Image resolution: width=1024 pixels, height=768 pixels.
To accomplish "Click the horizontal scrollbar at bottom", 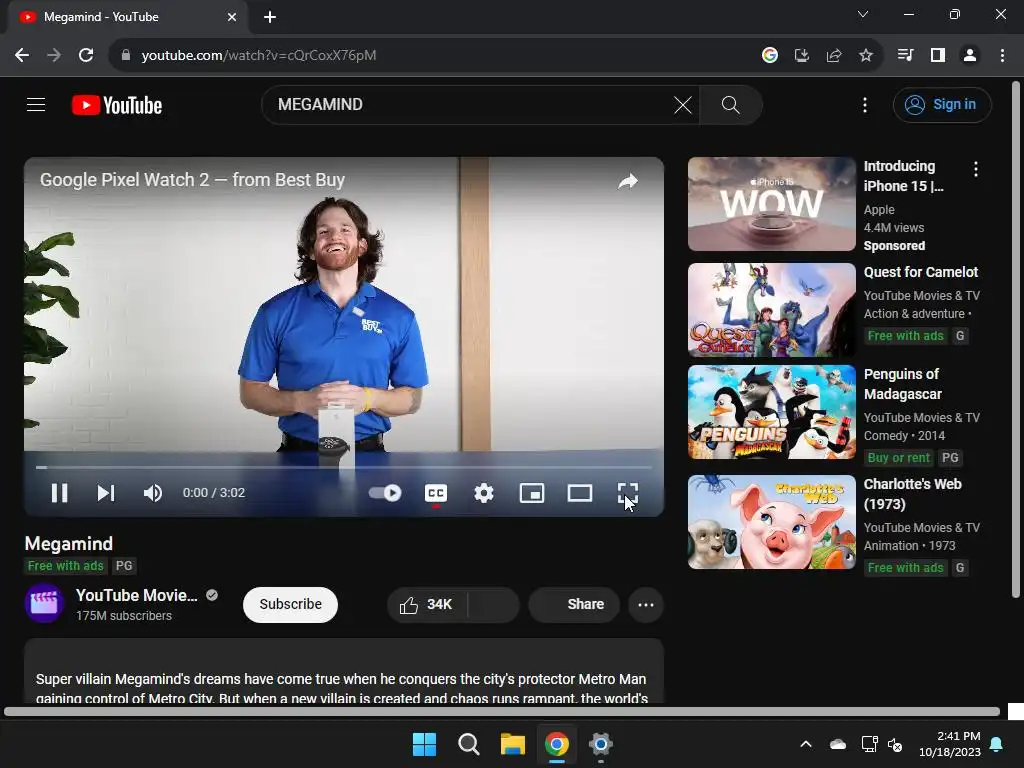I will point(502,711).
